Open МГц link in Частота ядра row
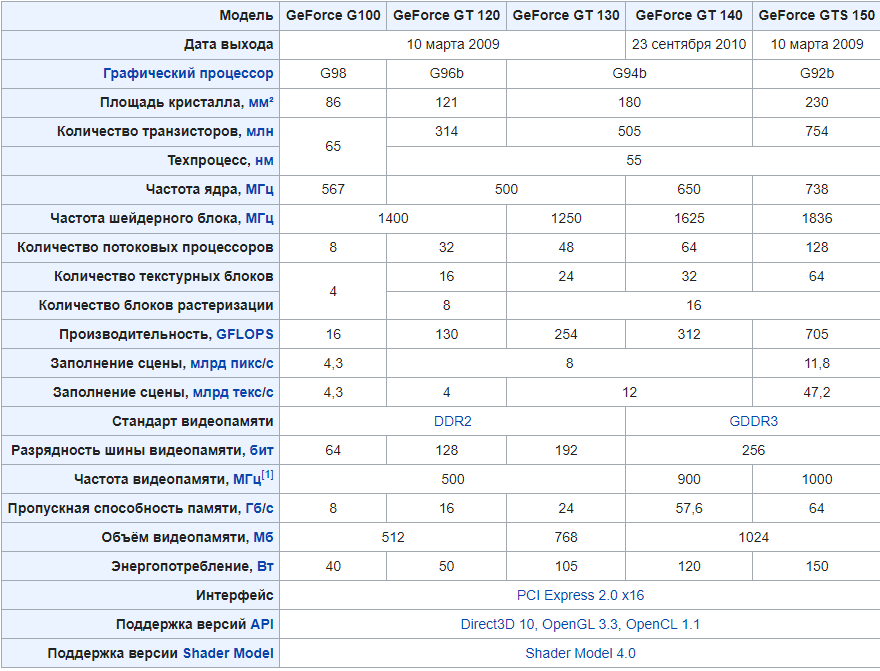The image size is (880, 671). tap(260, 190)
